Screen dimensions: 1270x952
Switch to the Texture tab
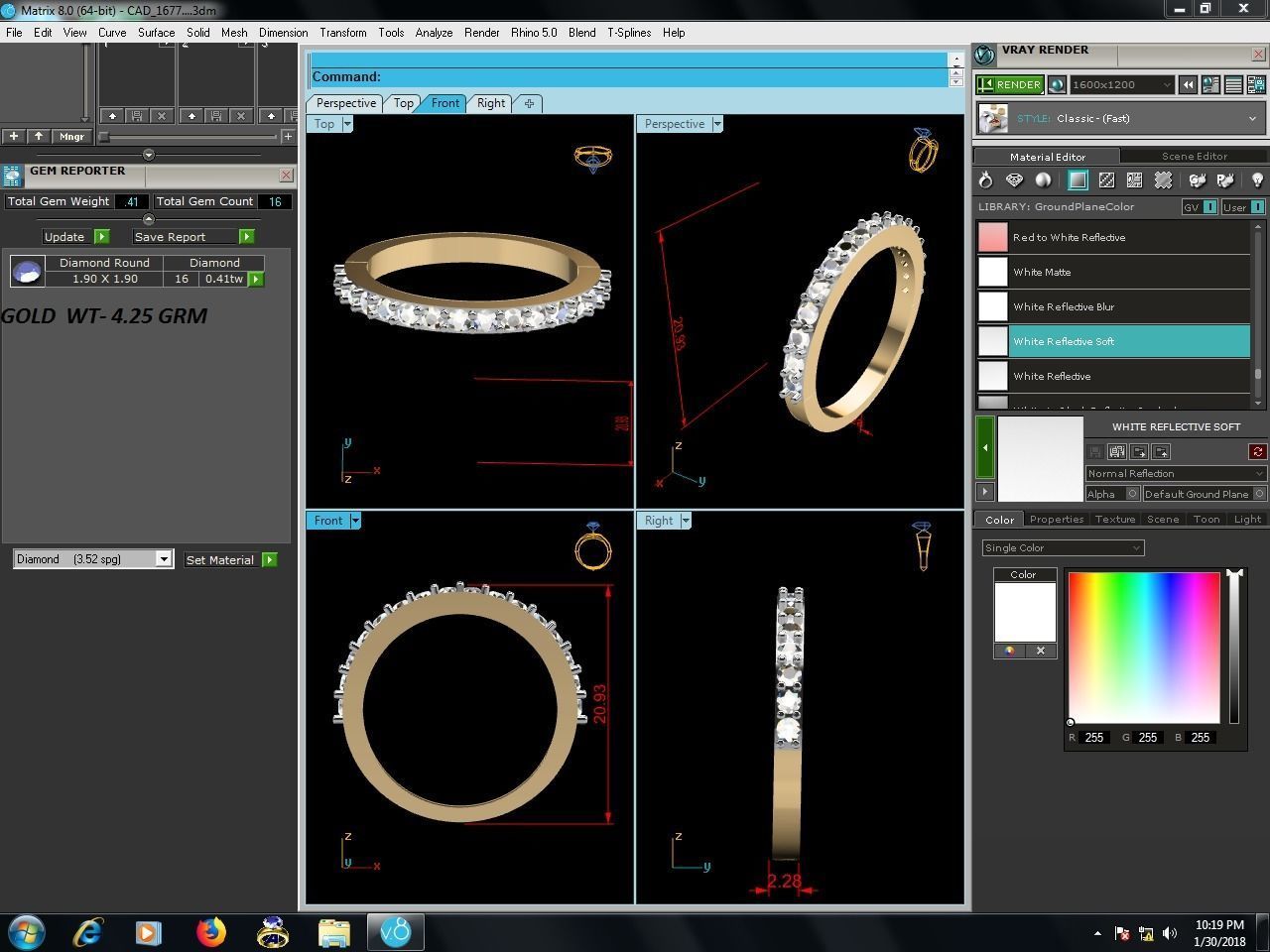coord(1115,519)
